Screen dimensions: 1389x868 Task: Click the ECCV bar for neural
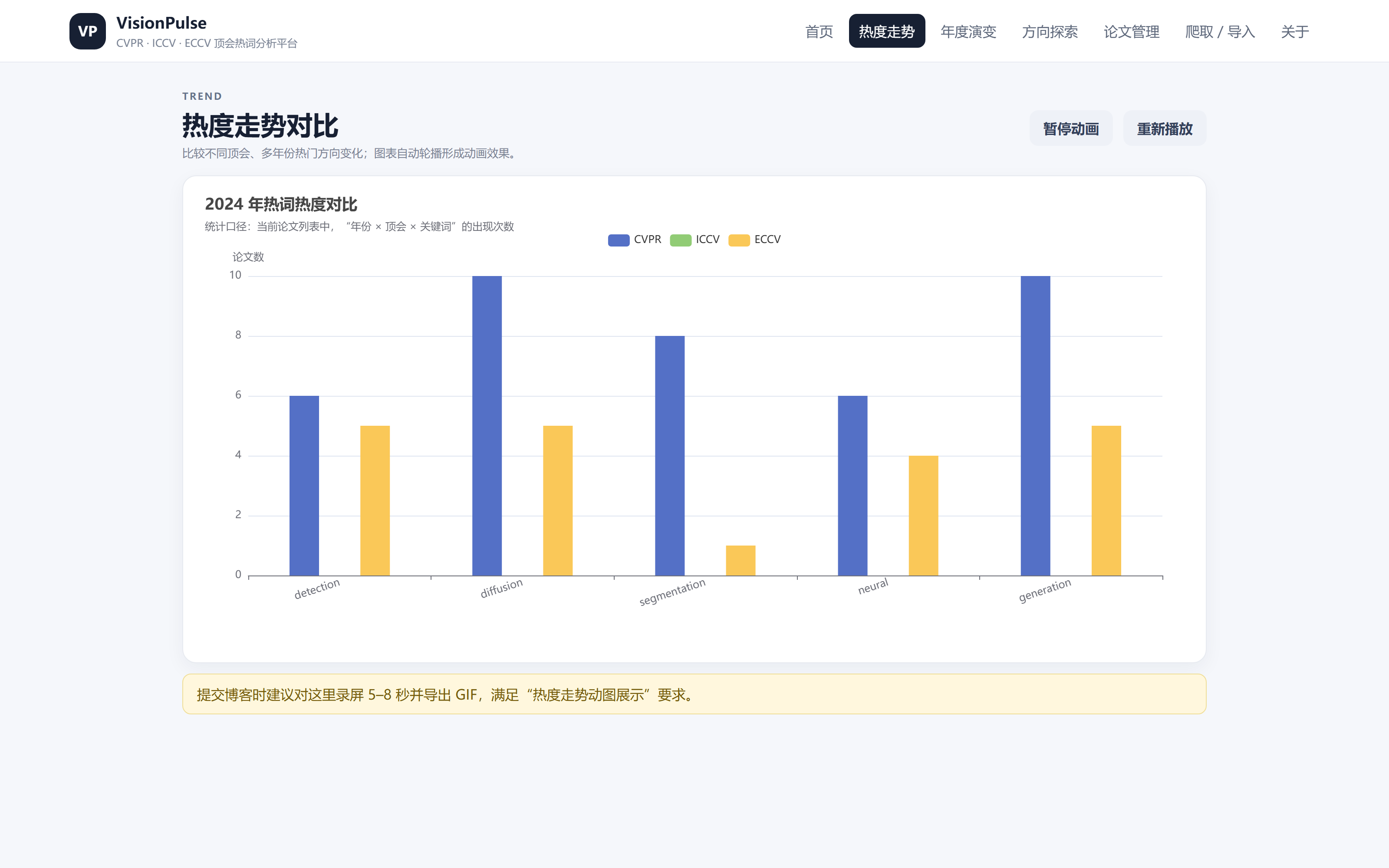[x=924, y=516]
